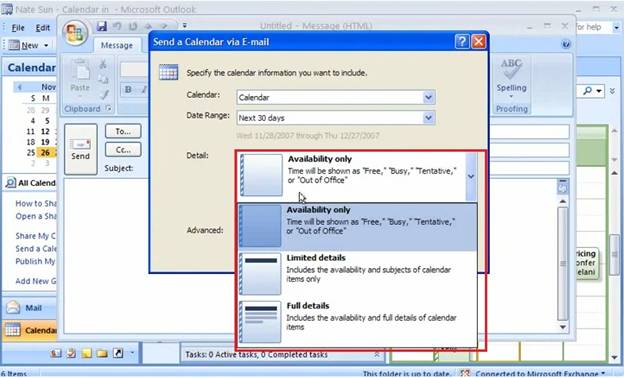Click the search magnifier icon in Outlook
The width and height of the screenshot is (624, 378).
click(588, 91)
